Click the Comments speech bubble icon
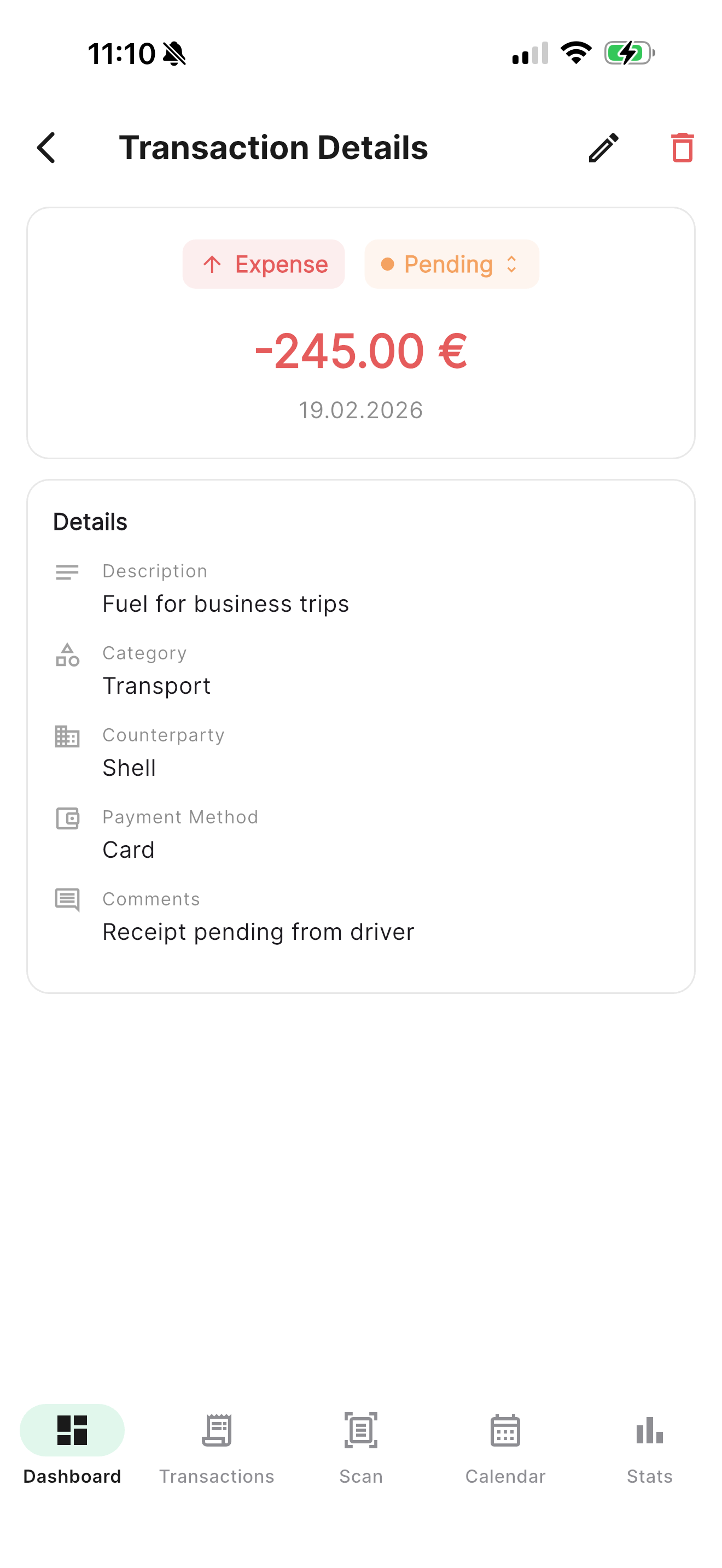Viewport: 722px width, 1568px height. [x=67, y=900]
